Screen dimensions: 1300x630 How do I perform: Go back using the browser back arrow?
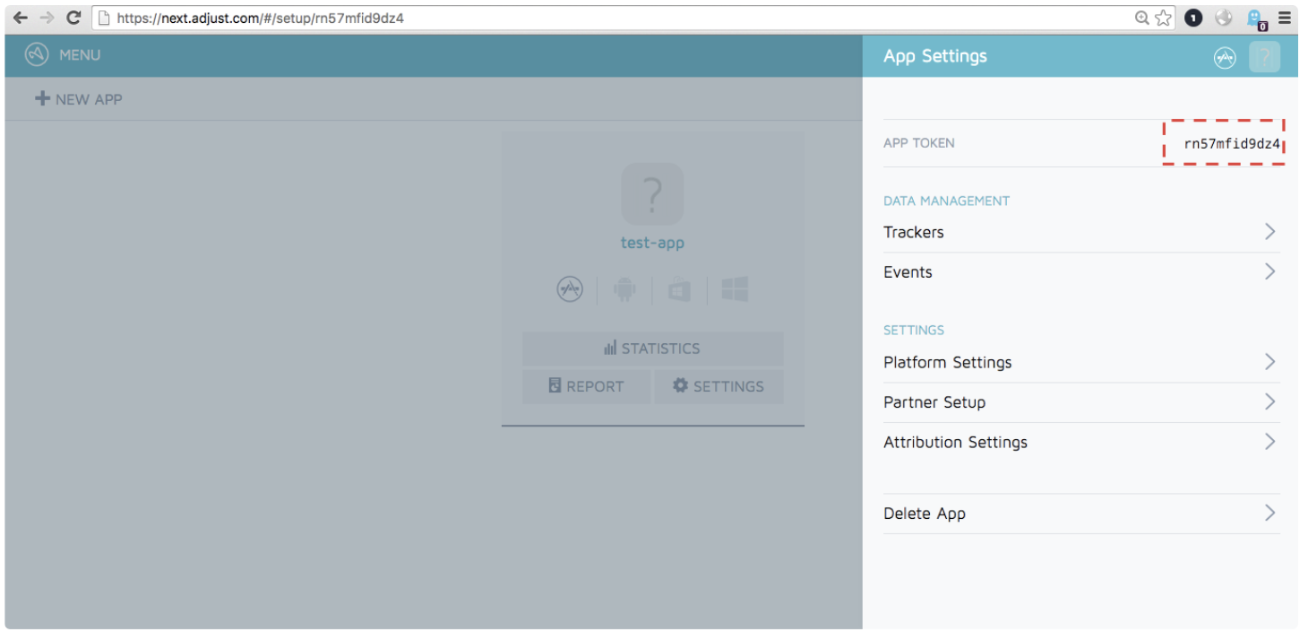coord(20,18)
